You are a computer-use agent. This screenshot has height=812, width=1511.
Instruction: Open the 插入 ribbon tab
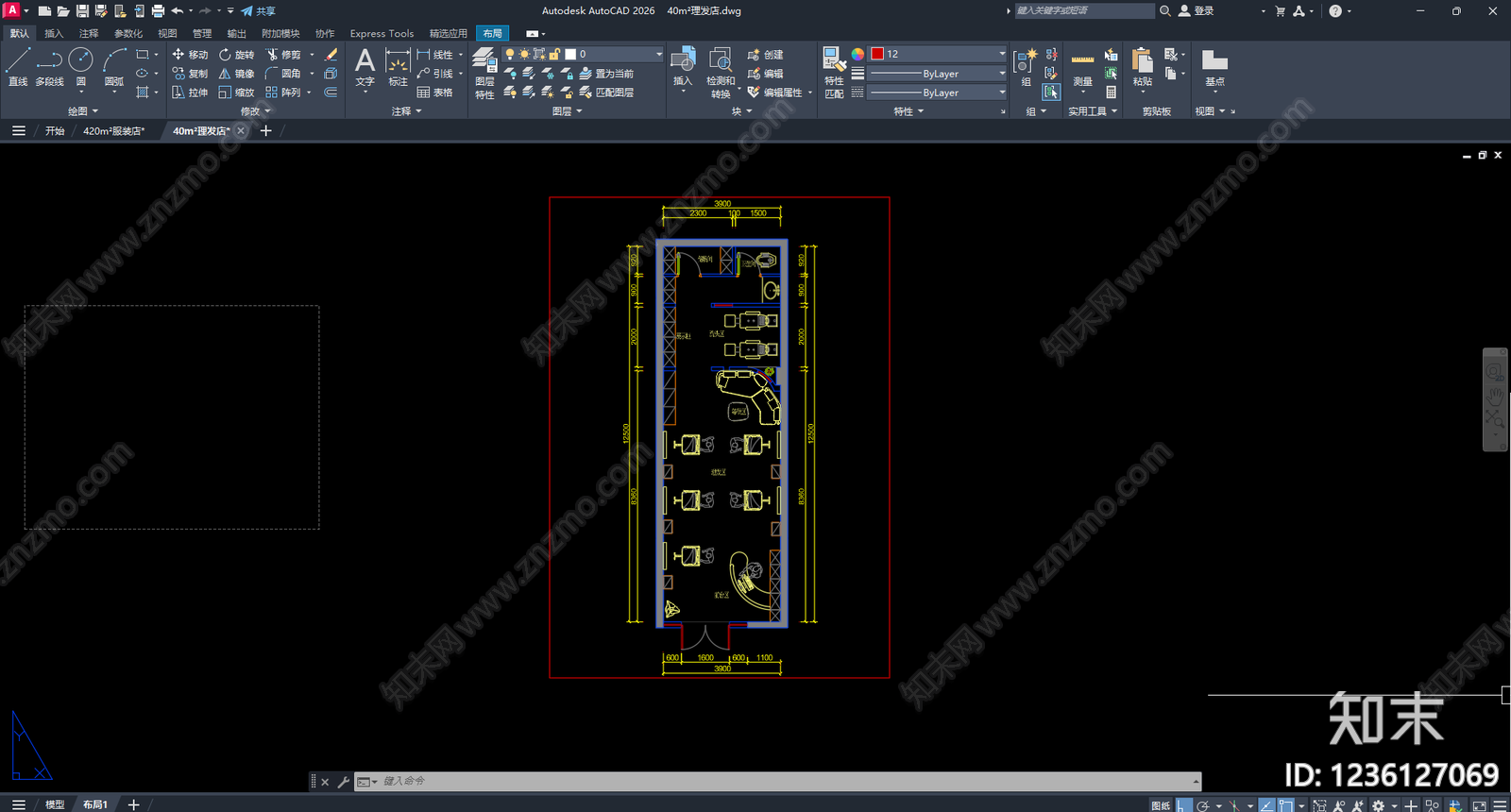(x=54, y=33)
